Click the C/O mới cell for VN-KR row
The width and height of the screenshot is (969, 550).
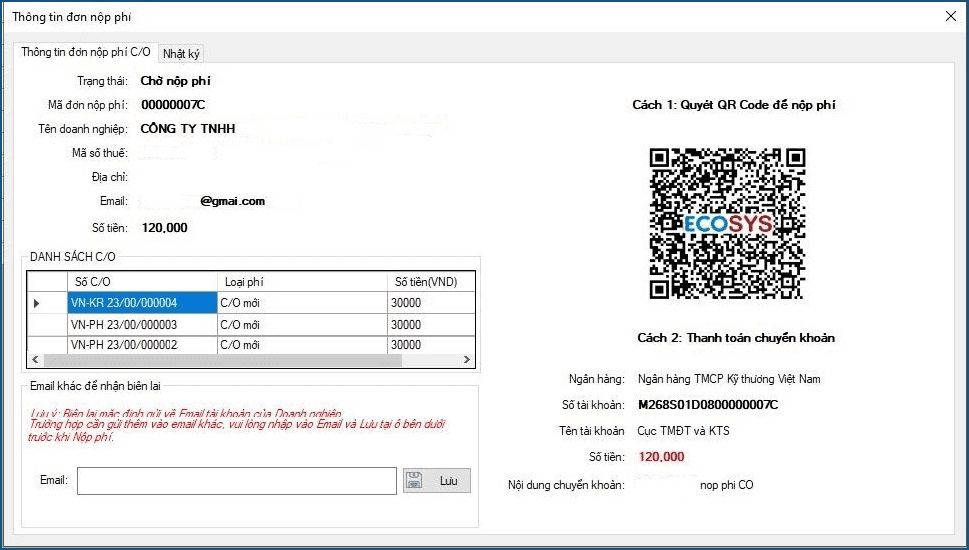pos(302,303)
